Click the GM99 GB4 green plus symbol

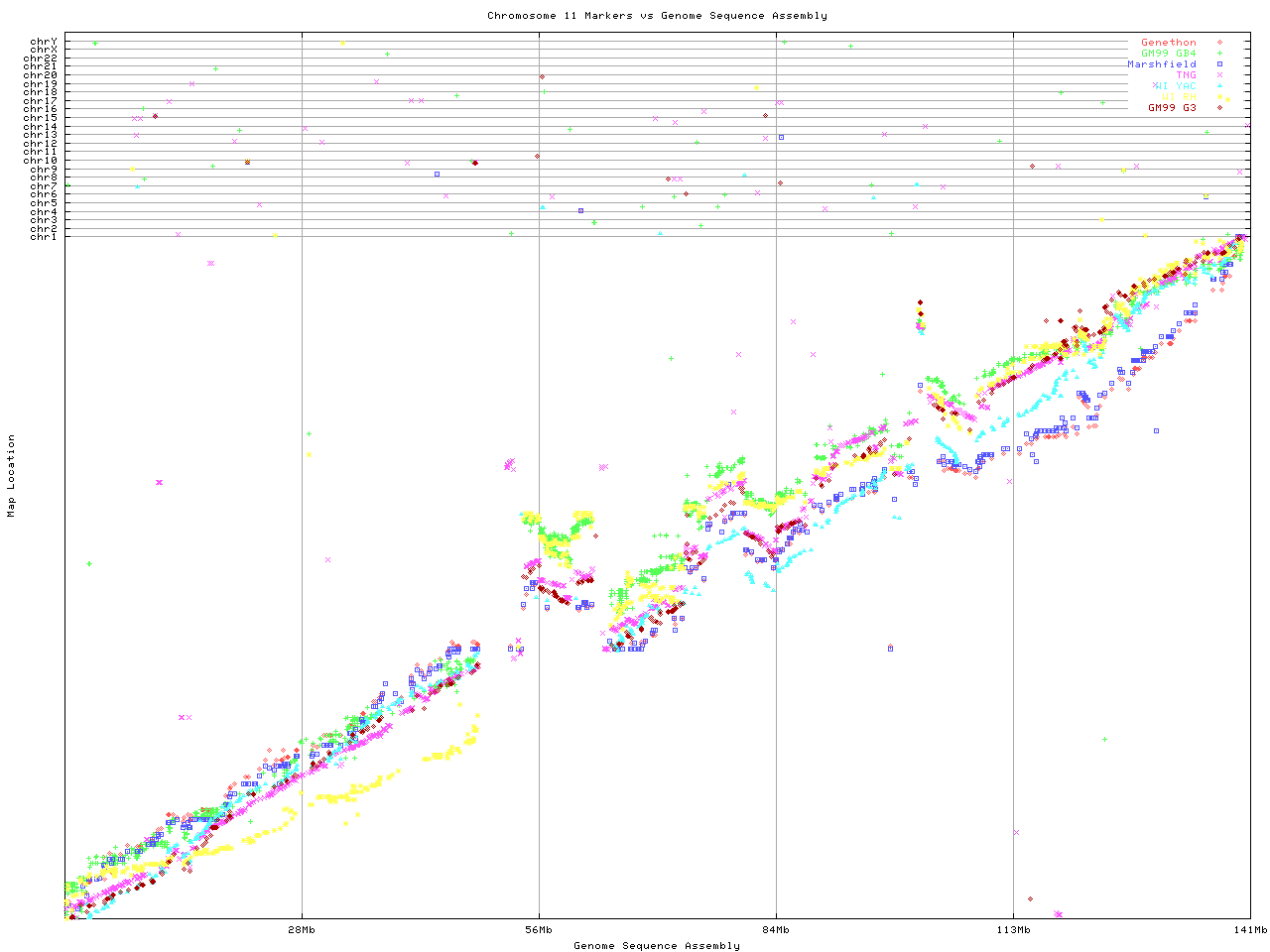pyautogui.click(x=1219, y=54)
